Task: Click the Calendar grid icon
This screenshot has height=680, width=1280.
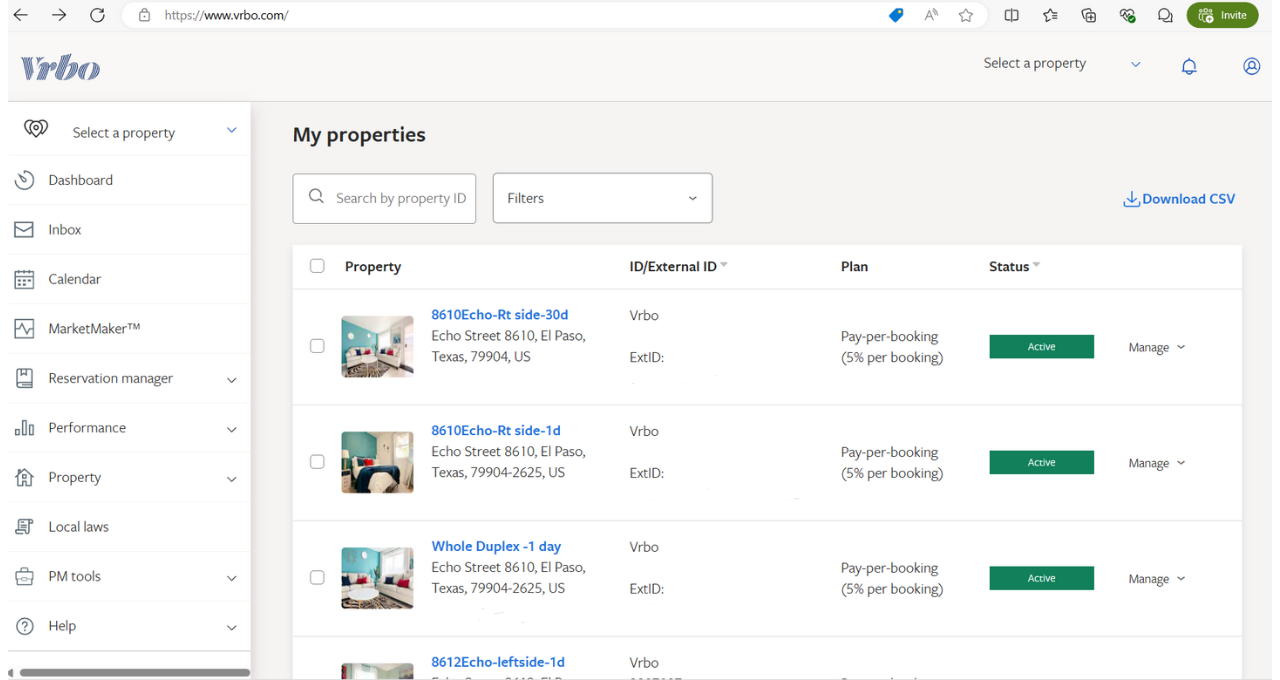Action: [x=24, y=279]
